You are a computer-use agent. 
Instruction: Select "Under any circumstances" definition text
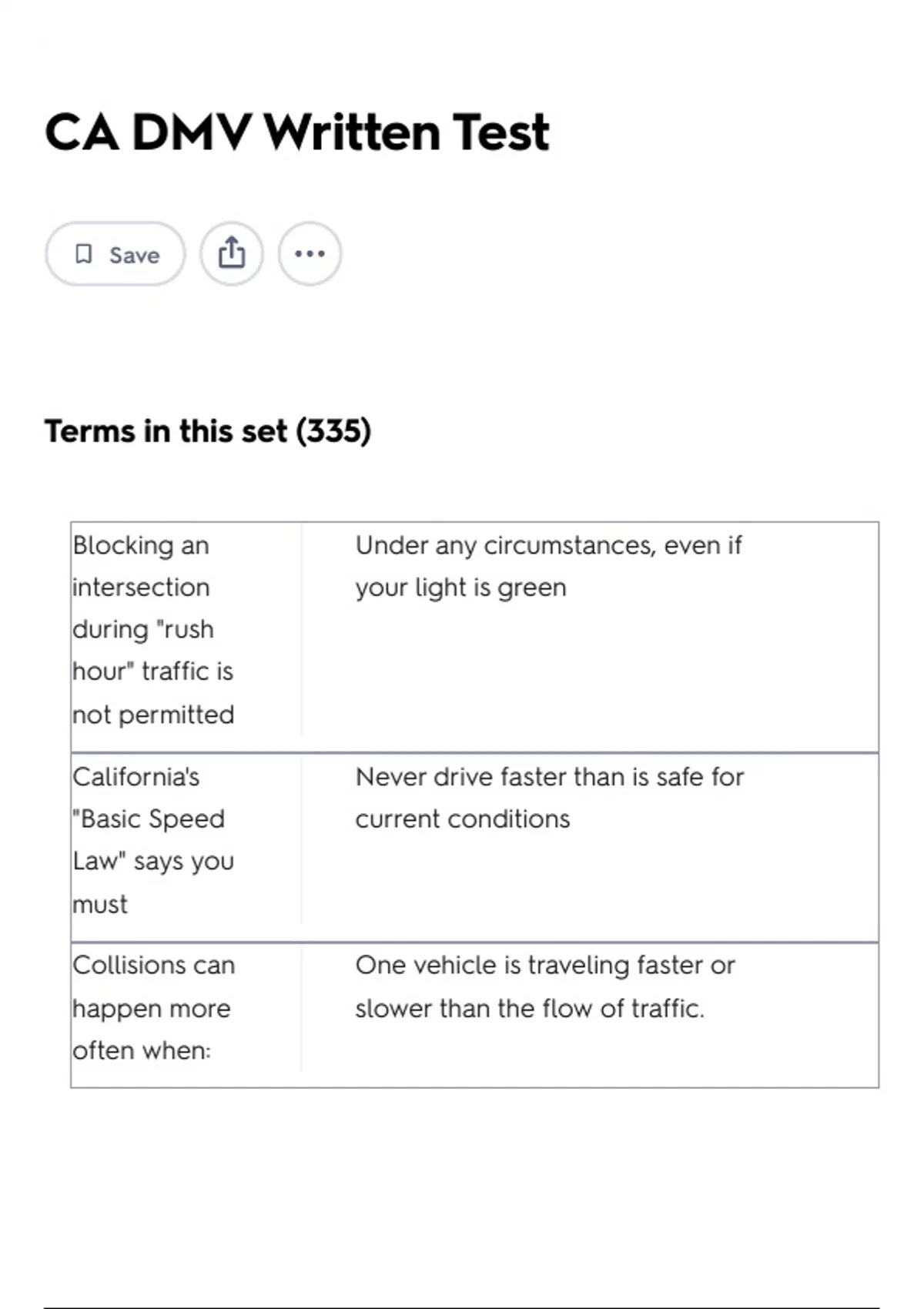(548, 545)
